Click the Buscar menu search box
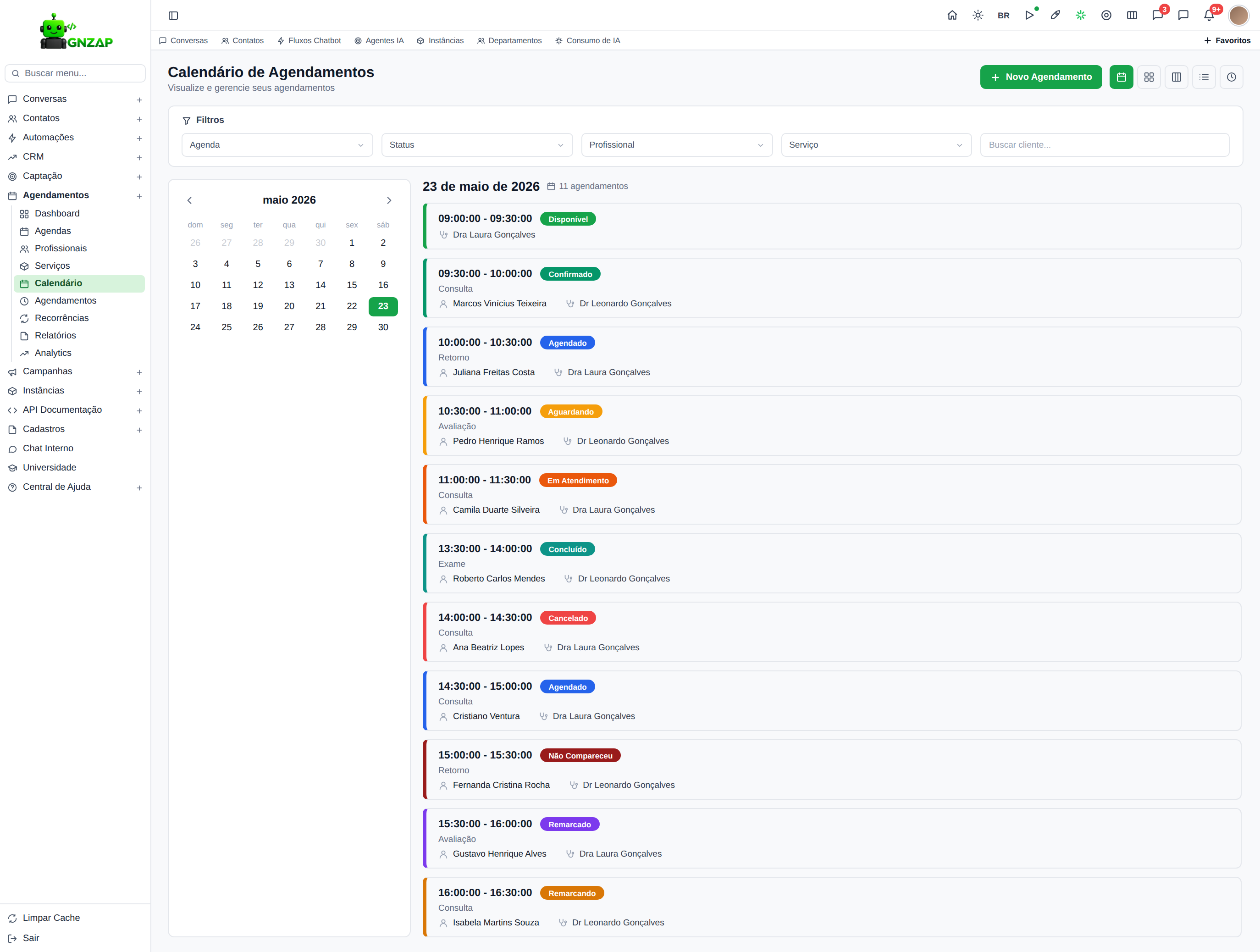1260x952 pixels. 75,73
